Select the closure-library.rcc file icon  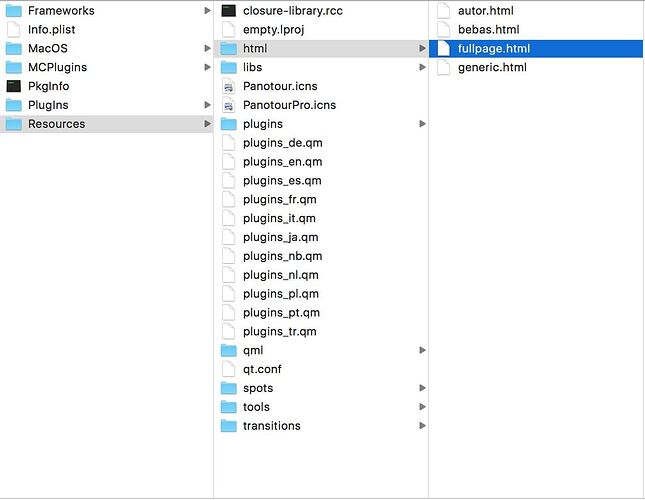(229, 11)
